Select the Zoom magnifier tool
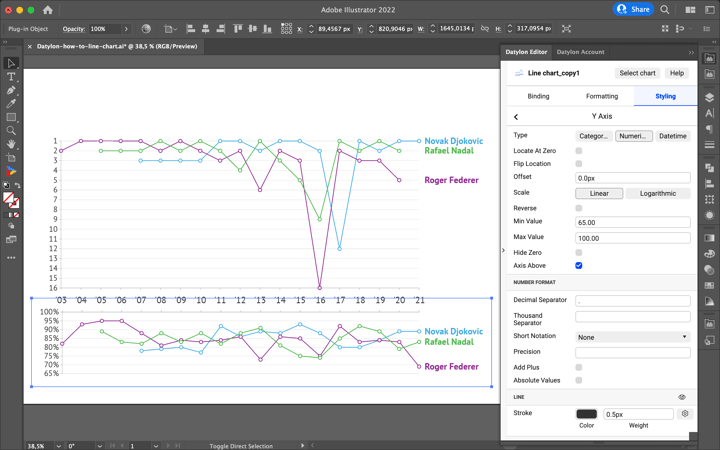The height and width of the screenshot is (450, 720). click(x=11, y=130)
